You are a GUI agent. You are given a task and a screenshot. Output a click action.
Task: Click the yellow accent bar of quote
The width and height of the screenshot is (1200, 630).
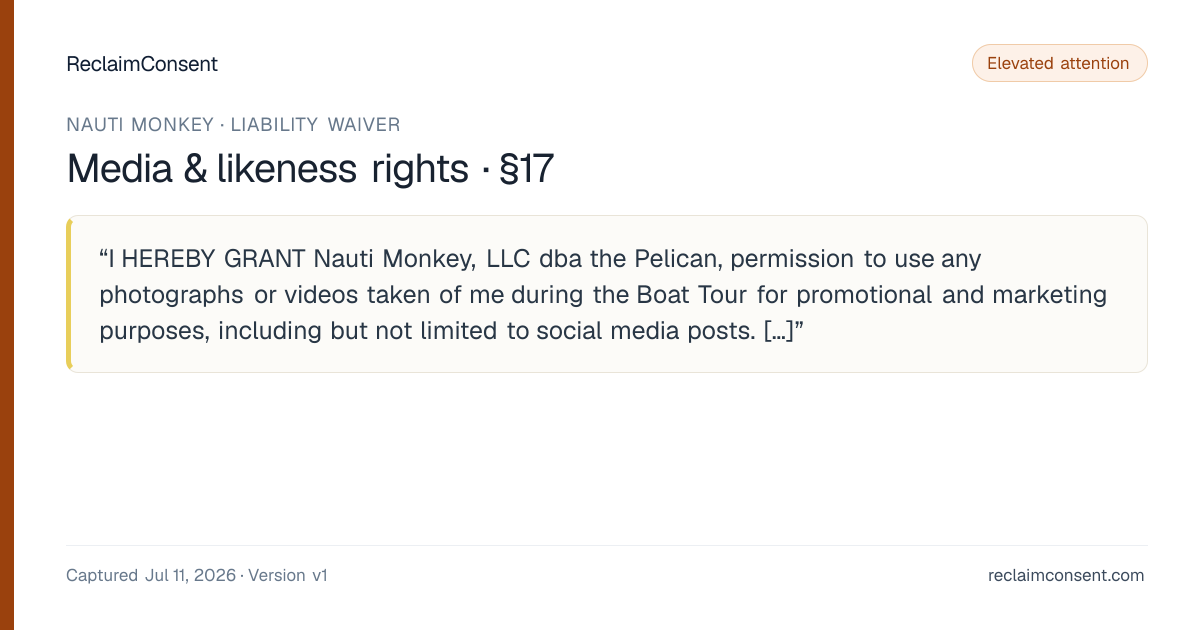pyautogui.click(x=69, y=294)
